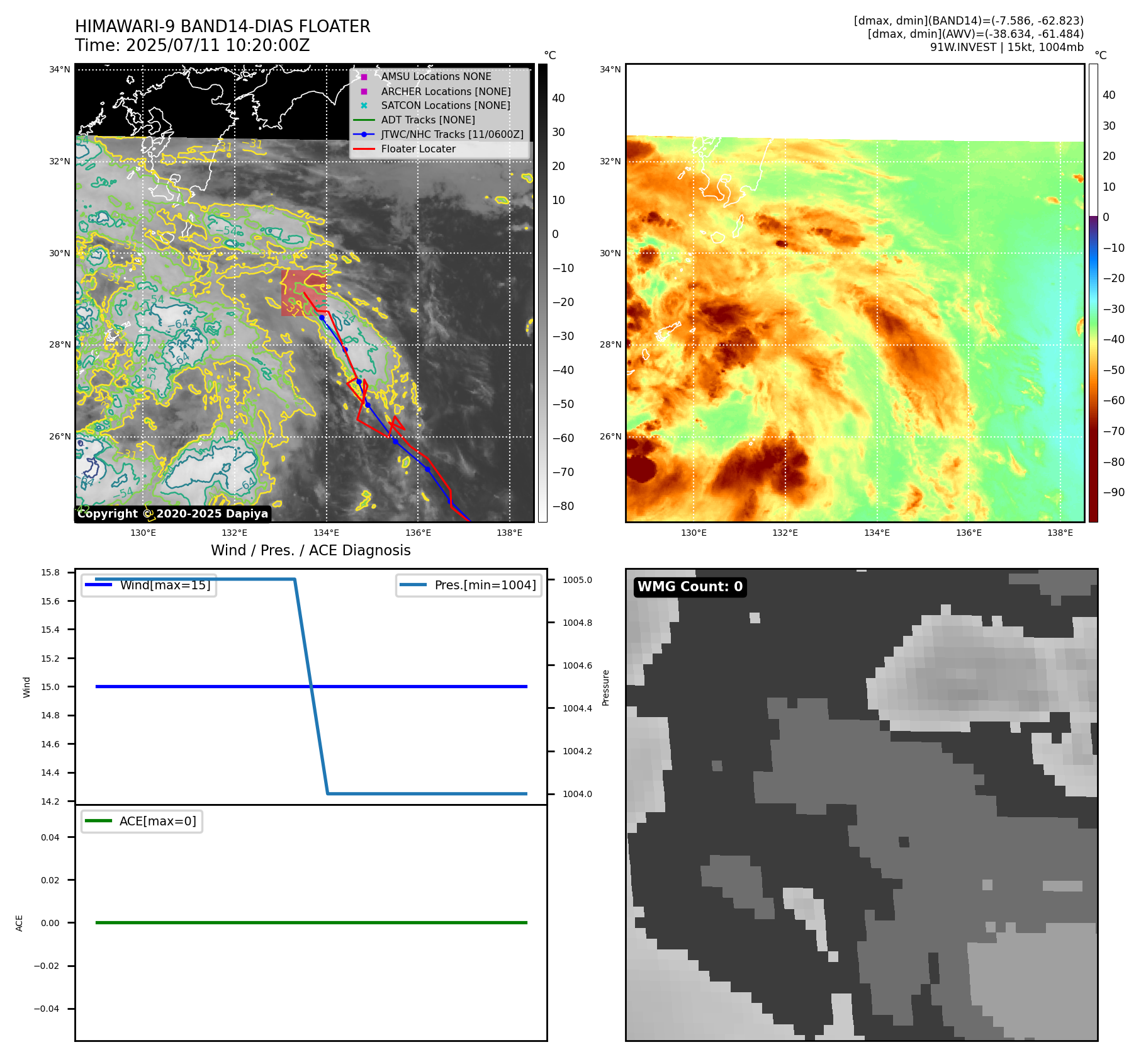Click the '[dmax, dmin](AWV)=(-38.634, -61.484)' line
The height and width of the screenshot is (1064, 1141).
click(975, 34)
